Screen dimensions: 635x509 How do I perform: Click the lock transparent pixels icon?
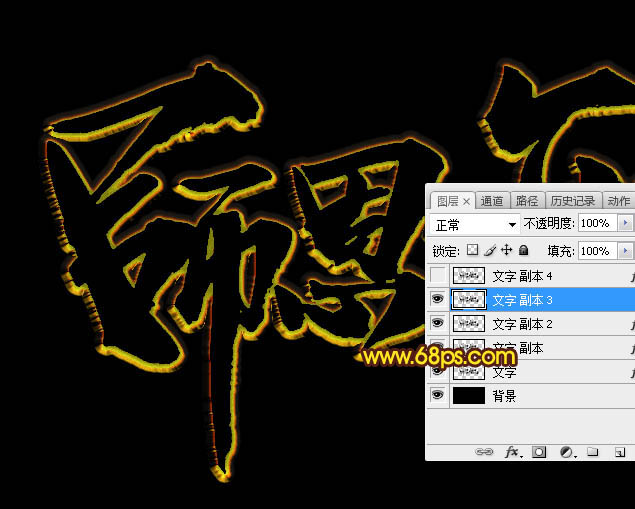click(472, 250)
